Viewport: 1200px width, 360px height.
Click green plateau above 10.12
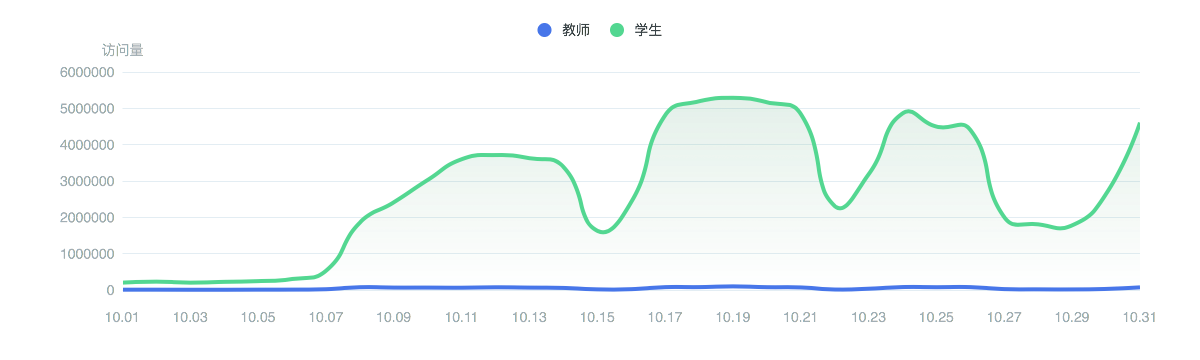pyautogui.click(x=495, y=155)
